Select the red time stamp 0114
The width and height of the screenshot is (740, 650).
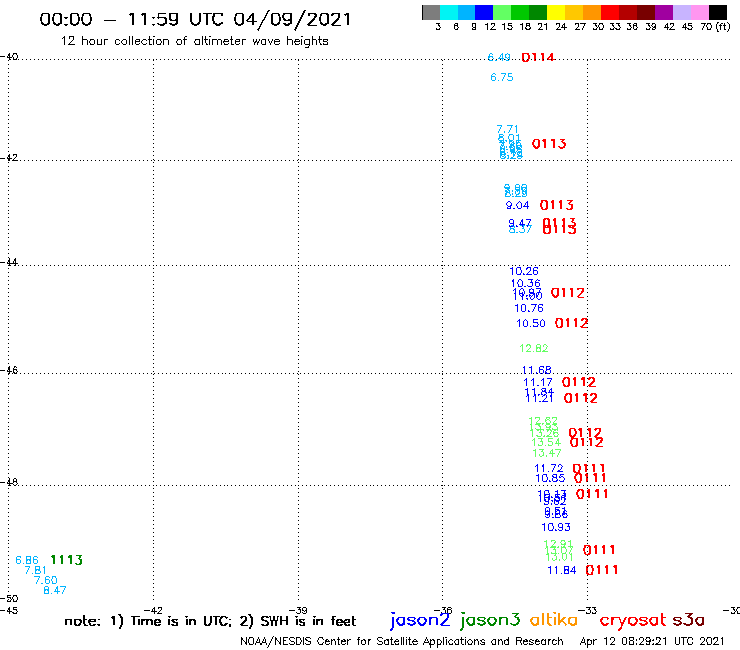tap(538, 58)
